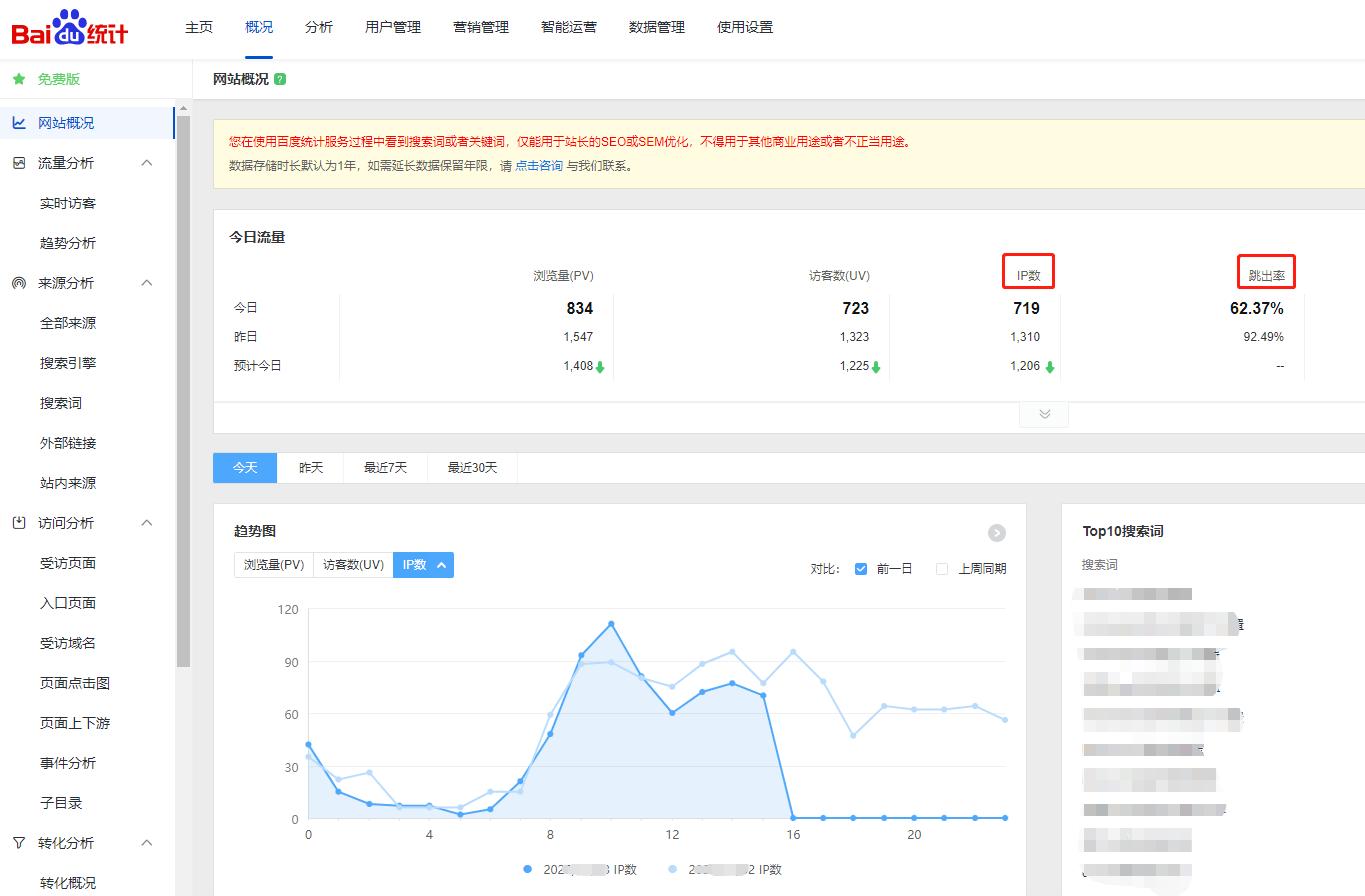
Task: Click the 来源分析 target icon
Action: click(18, 282)
